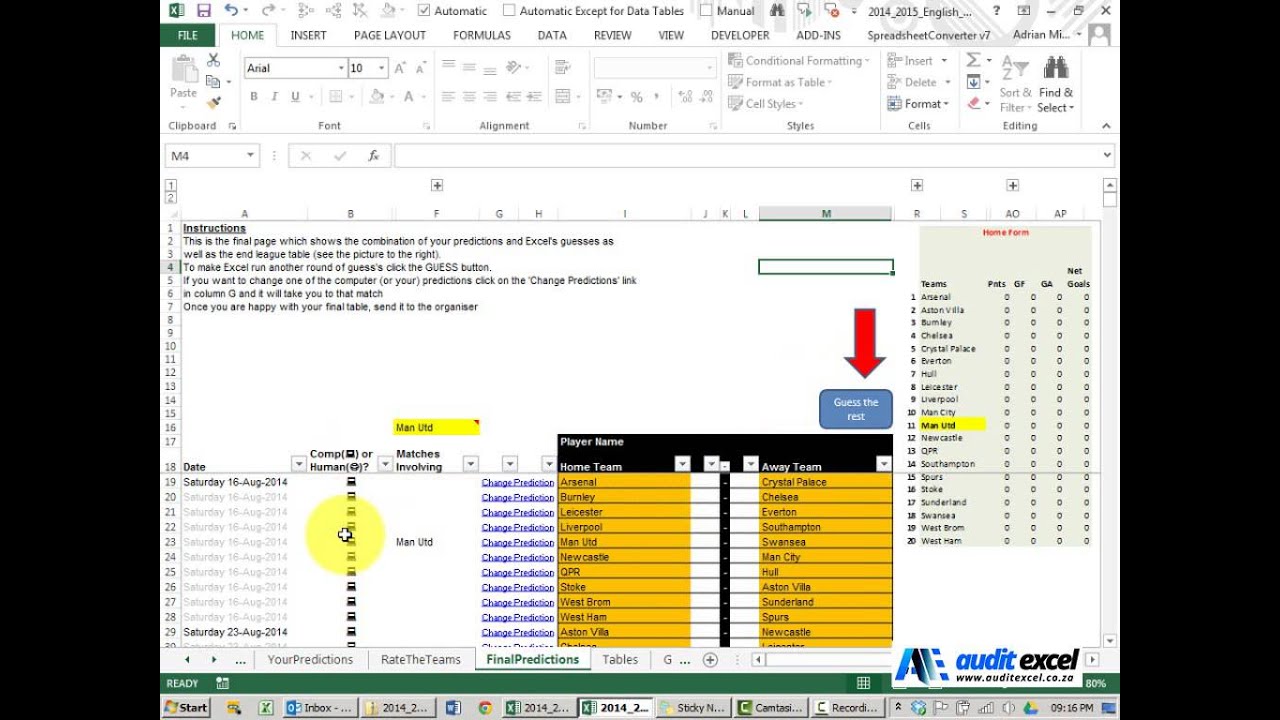This screenshot has height=720, width=1280.
Task: Open the Comp or Human filter dropdown
Action: [385, 464]
